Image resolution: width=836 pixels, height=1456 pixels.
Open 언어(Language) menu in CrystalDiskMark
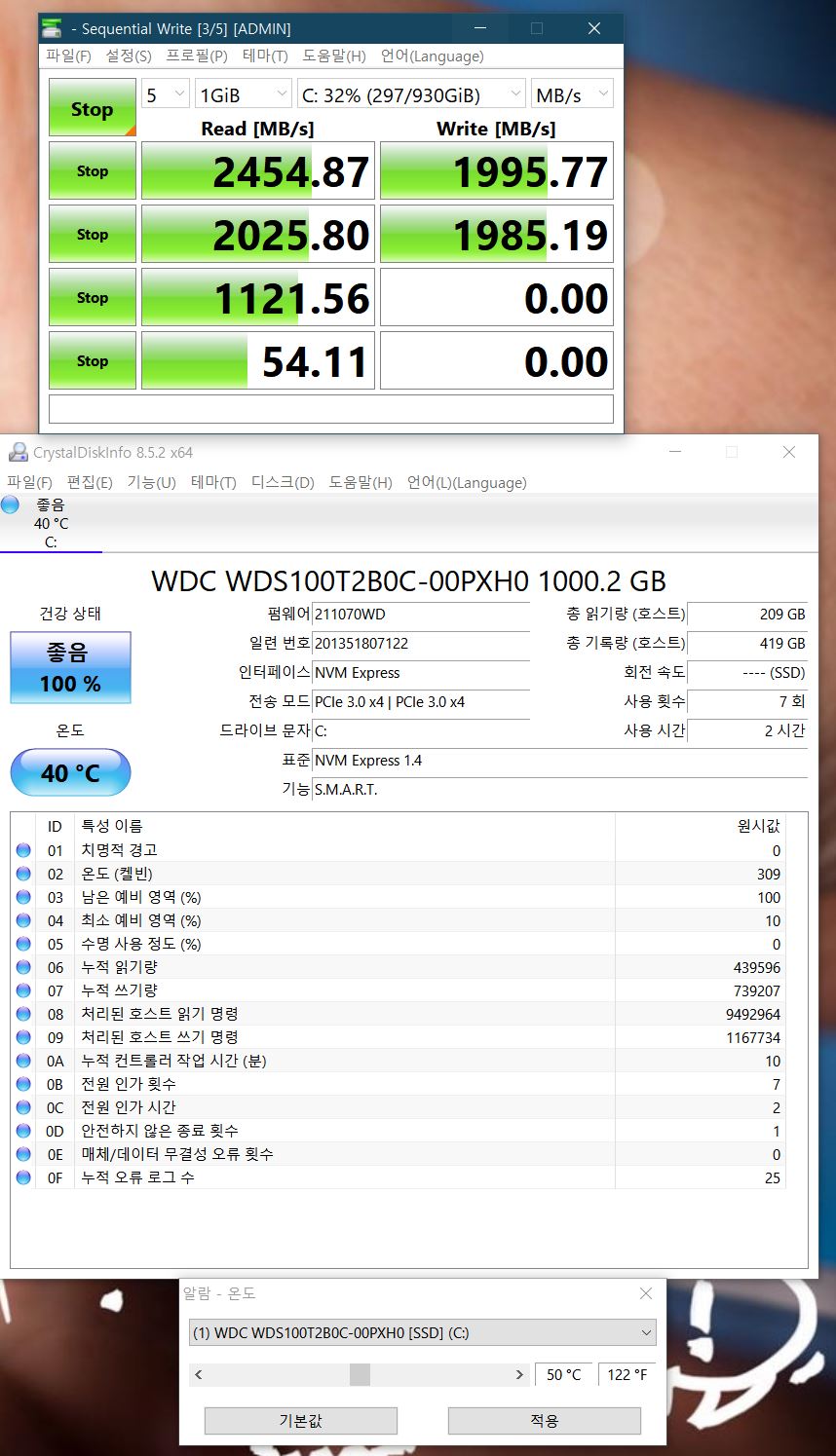coord(432,56)
